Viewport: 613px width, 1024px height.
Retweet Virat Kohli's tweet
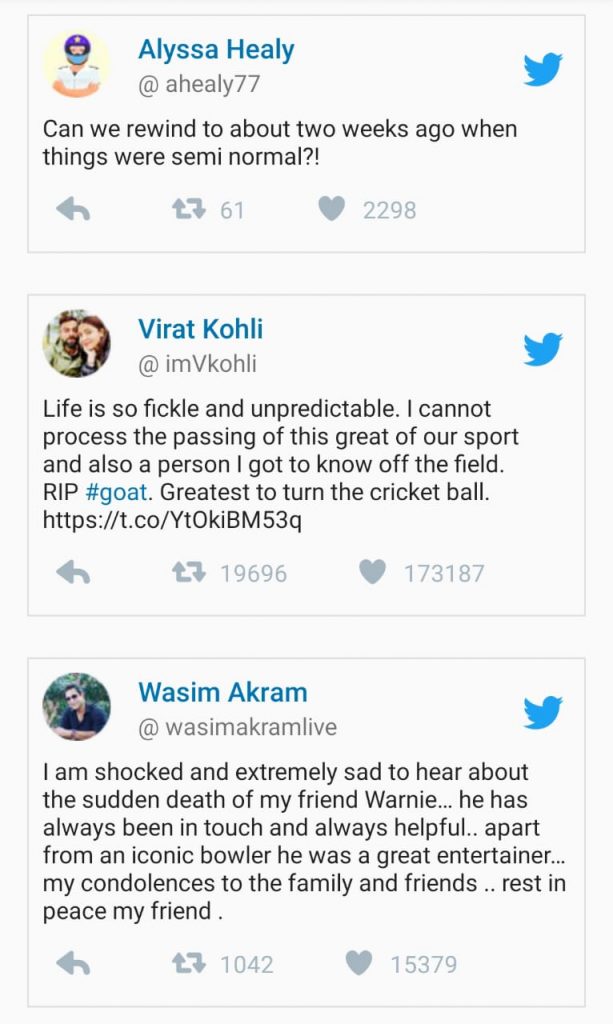(x=189, y=573)
